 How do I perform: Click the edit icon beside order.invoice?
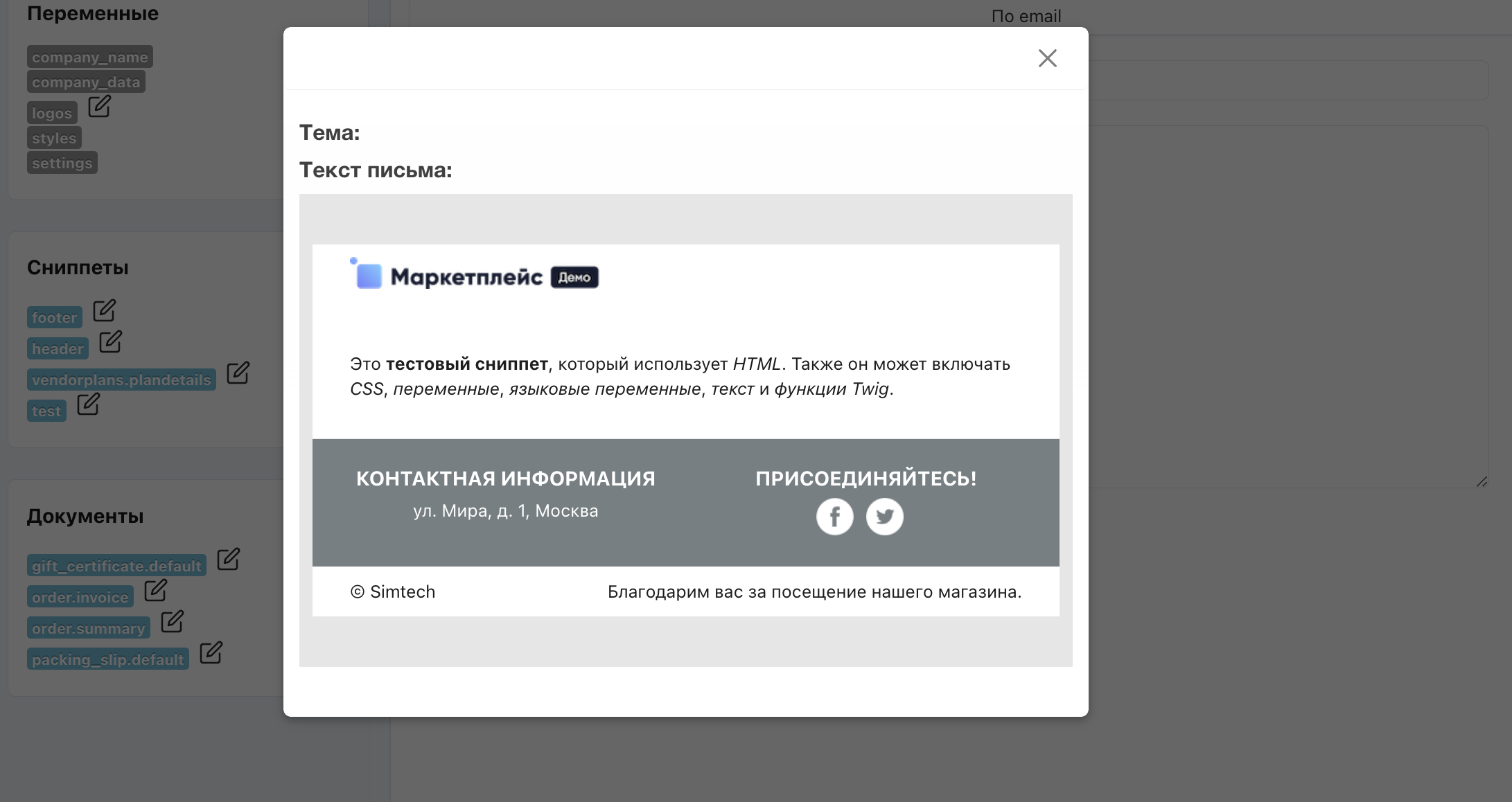pyautogui.click(x=155, y=590)
